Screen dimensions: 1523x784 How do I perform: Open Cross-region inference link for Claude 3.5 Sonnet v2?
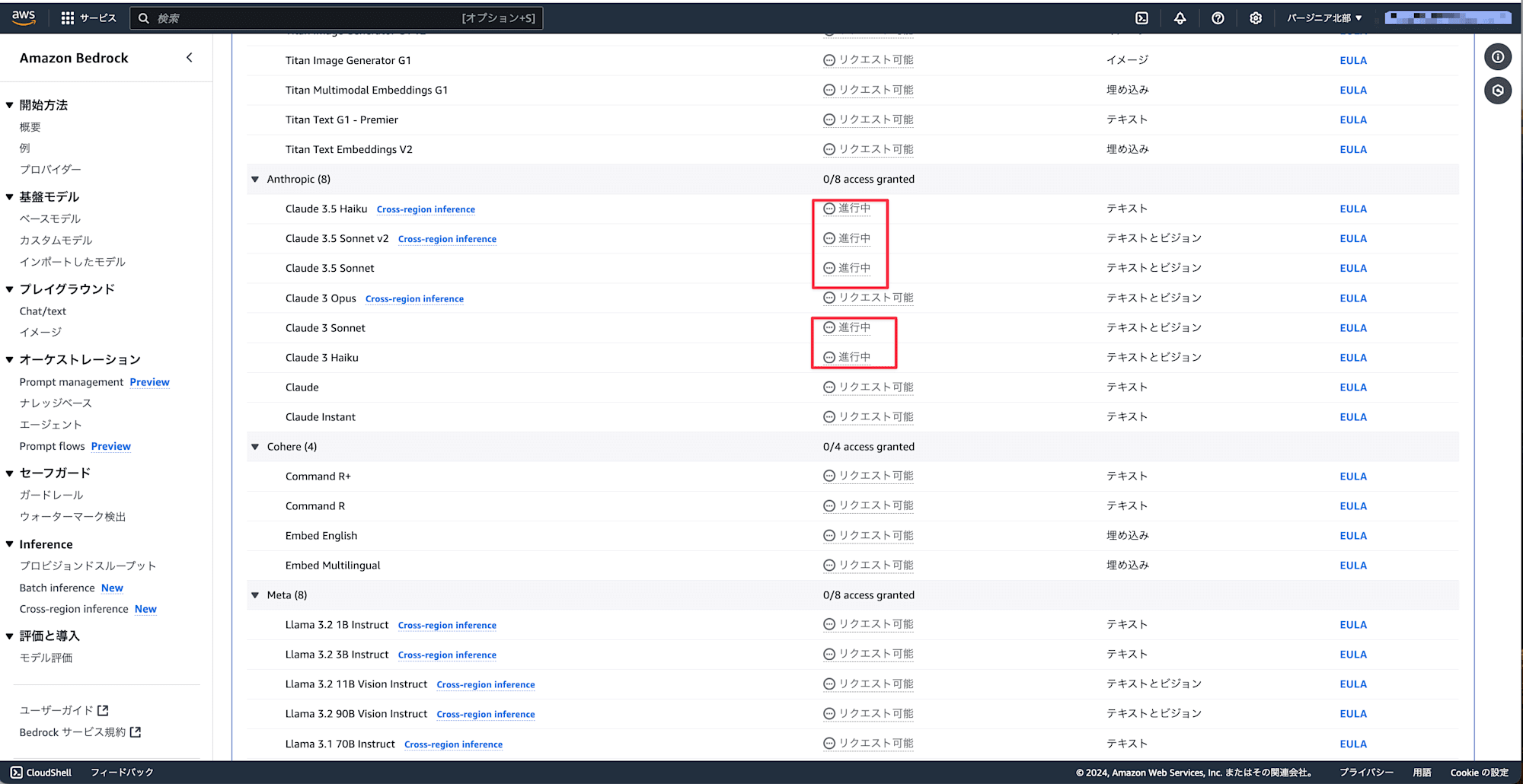pyautogui.click(x=447, y=239)
